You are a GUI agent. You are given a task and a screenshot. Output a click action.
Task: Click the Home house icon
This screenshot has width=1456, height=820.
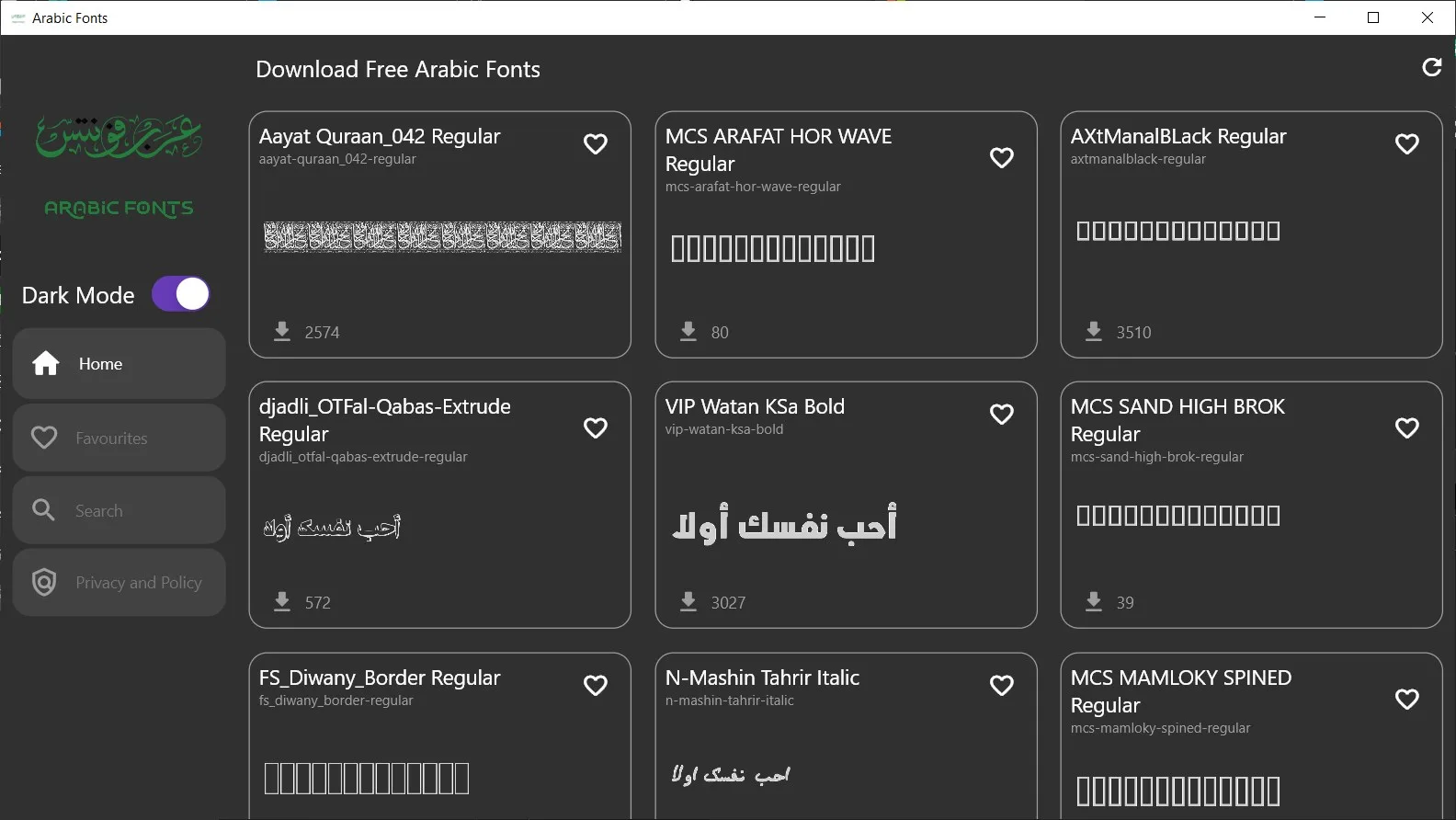[46, 363]
